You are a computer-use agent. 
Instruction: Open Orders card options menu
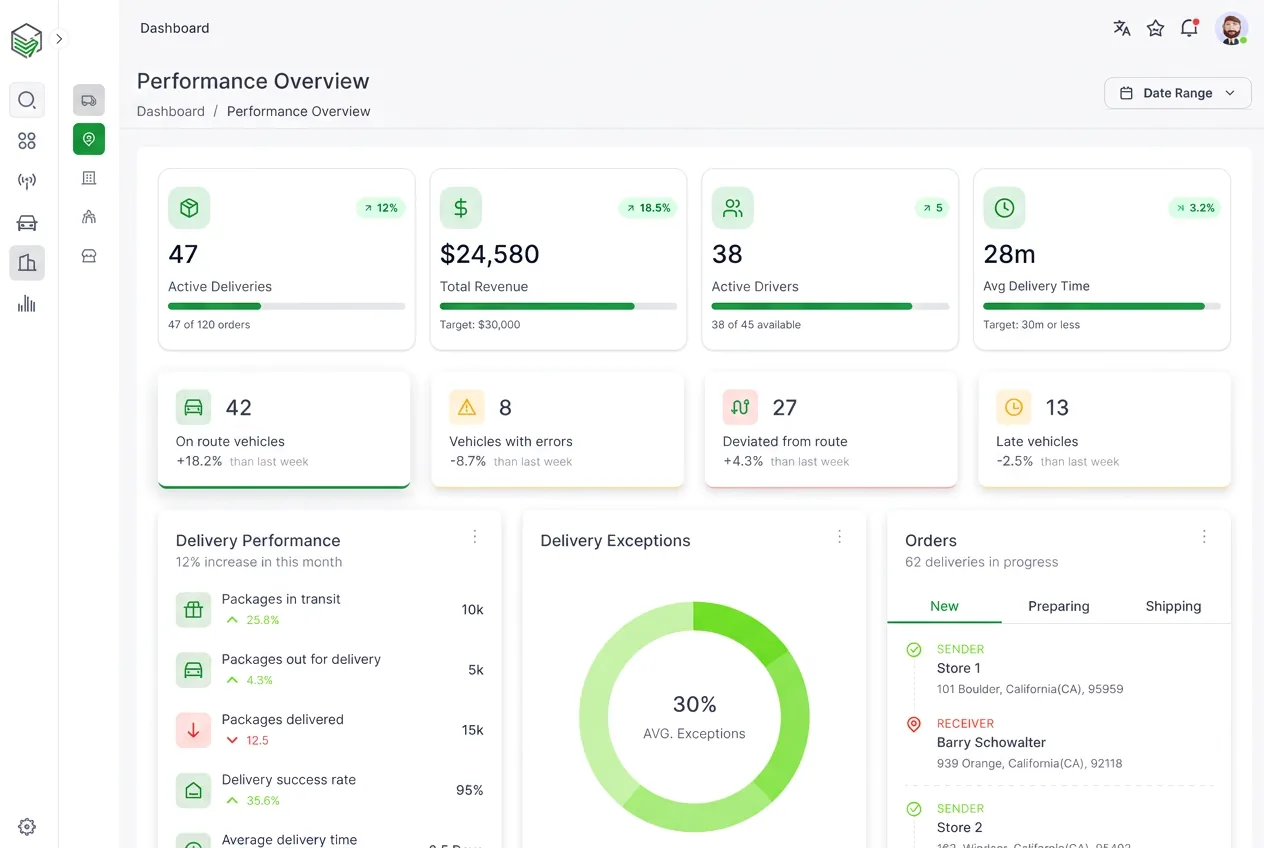coord(1204,537)
